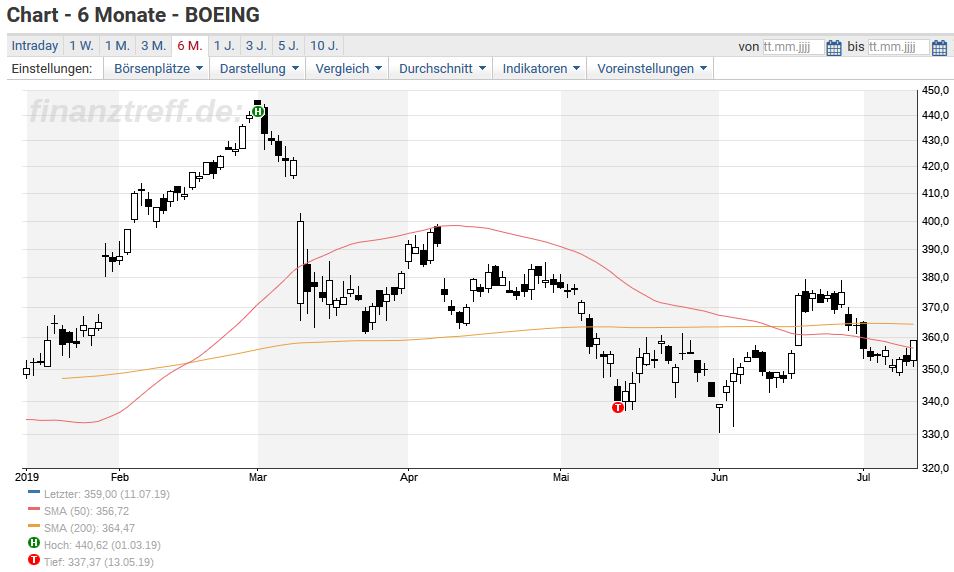Screen dimensions: 954x572
Task: Click the bis date input field
Action: pos(898,47)
